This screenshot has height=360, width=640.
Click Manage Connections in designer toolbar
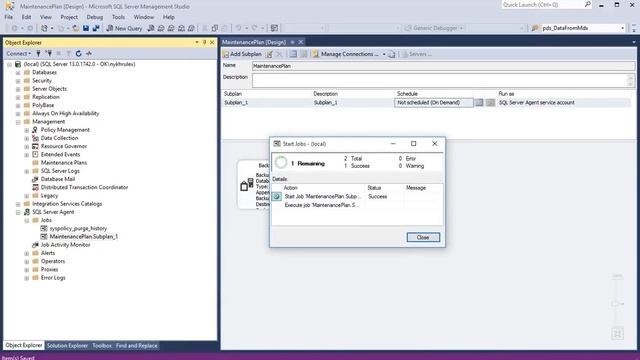345,54
